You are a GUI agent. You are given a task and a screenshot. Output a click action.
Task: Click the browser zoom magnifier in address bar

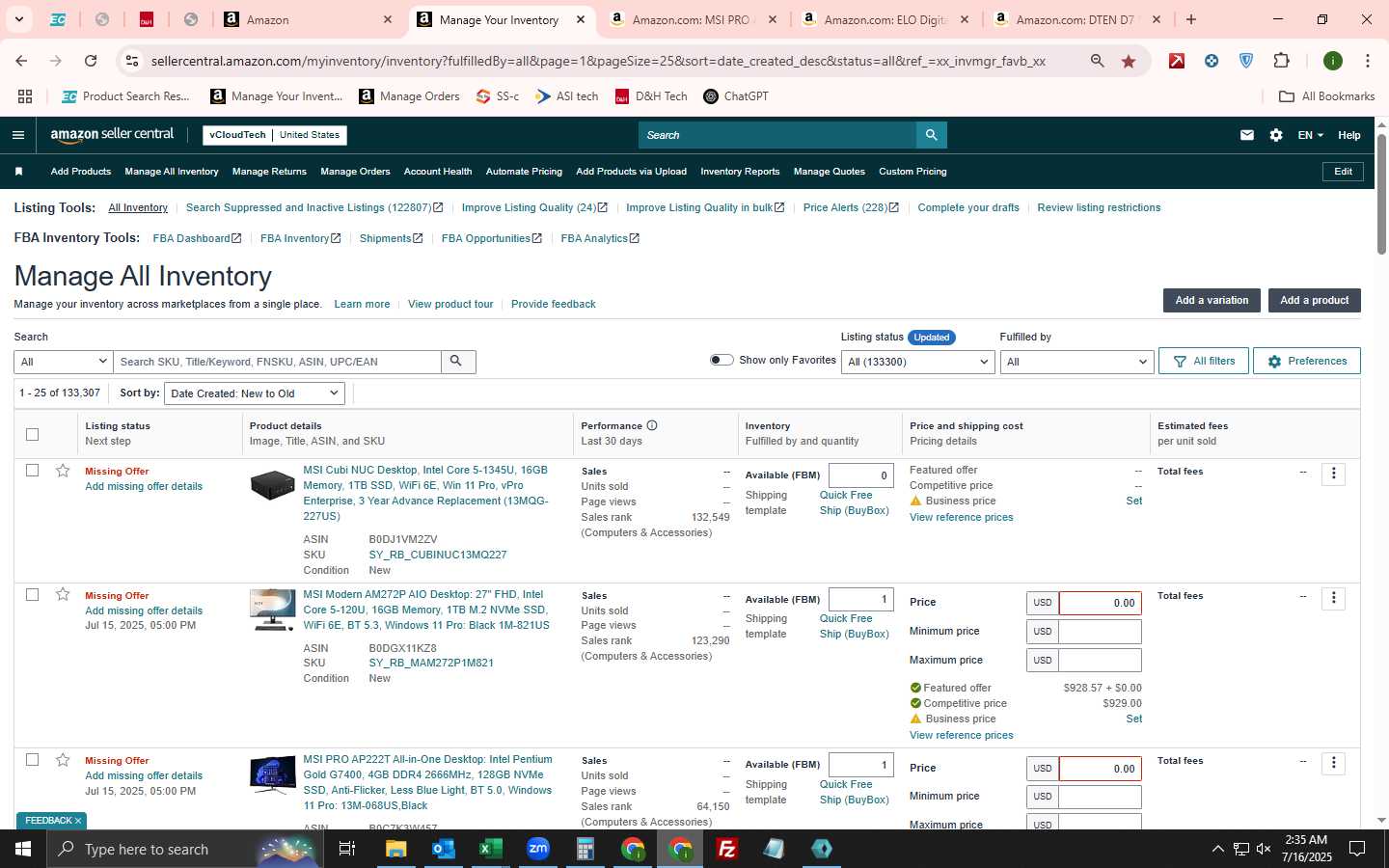tap(1098, 61)
